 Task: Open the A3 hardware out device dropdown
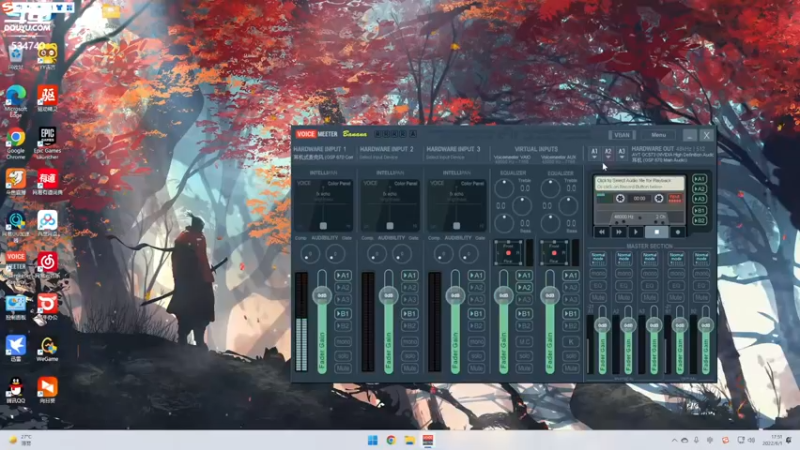click(621, 154)
